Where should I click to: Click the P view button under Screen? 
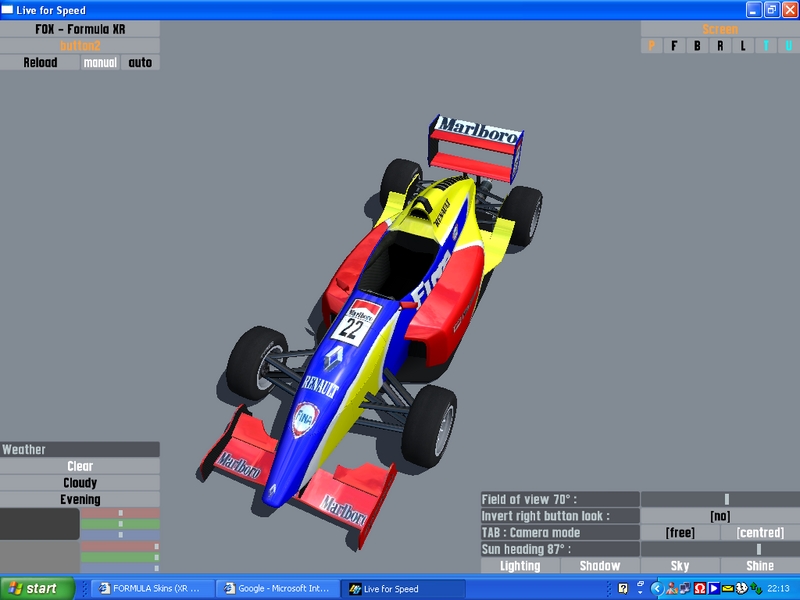[652, 46]
